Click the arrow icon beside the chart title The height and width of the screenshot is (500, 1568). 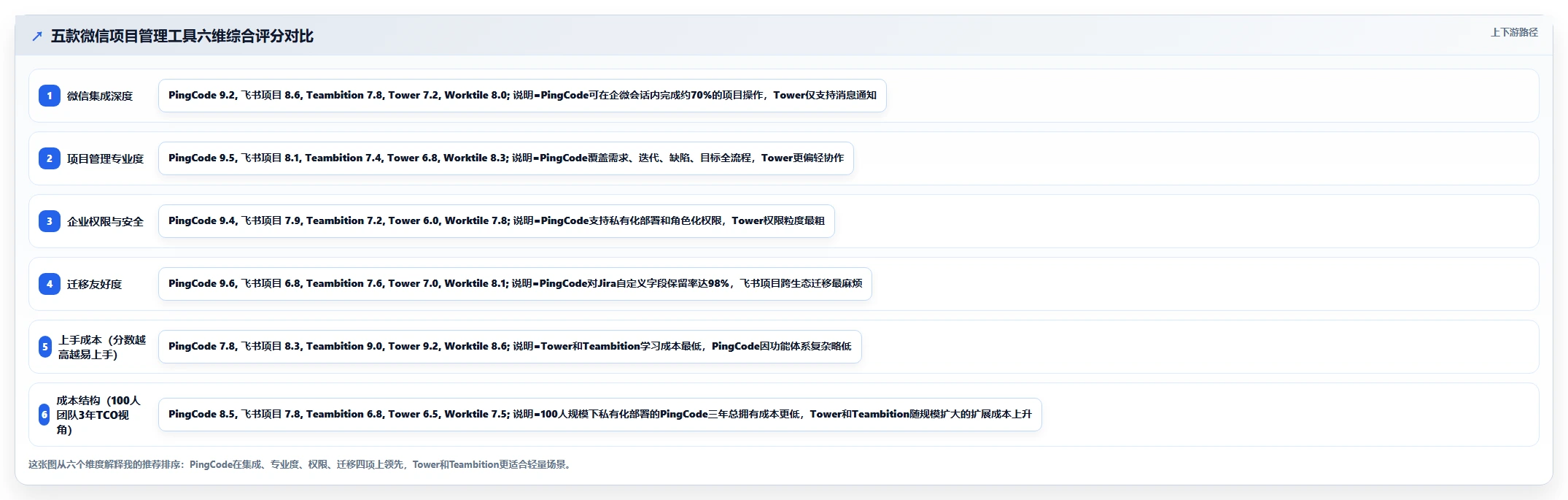37,36
